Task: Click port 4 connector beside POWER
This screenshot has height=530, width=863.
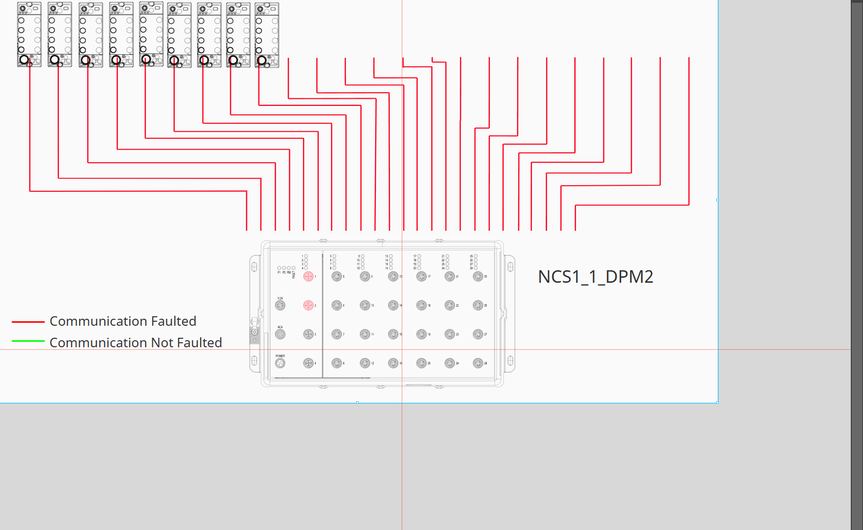Action: 309,363
